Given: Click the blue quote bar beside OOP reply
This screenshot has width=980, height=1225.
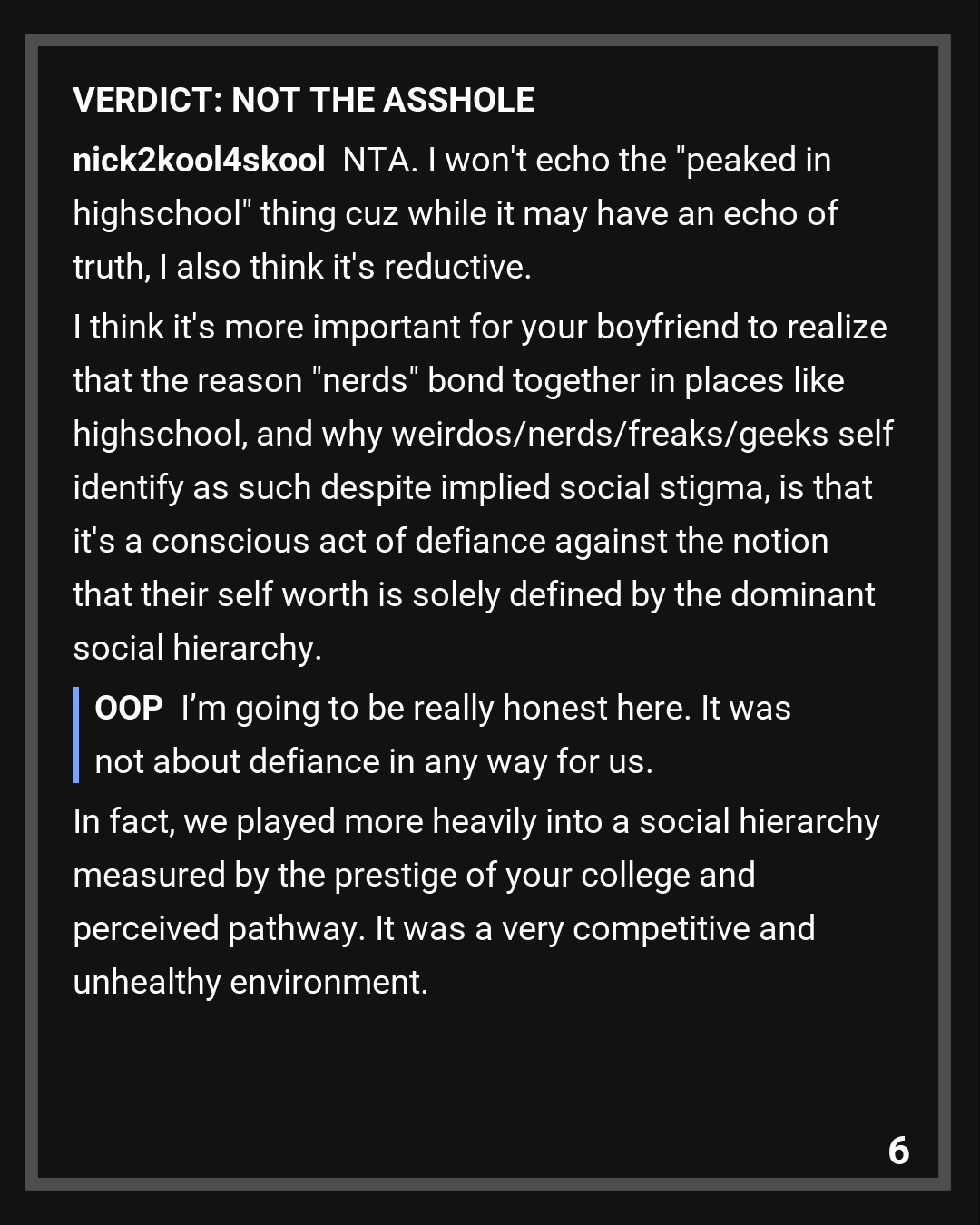Looking at the screenshot, I should (x=76, y=735).
